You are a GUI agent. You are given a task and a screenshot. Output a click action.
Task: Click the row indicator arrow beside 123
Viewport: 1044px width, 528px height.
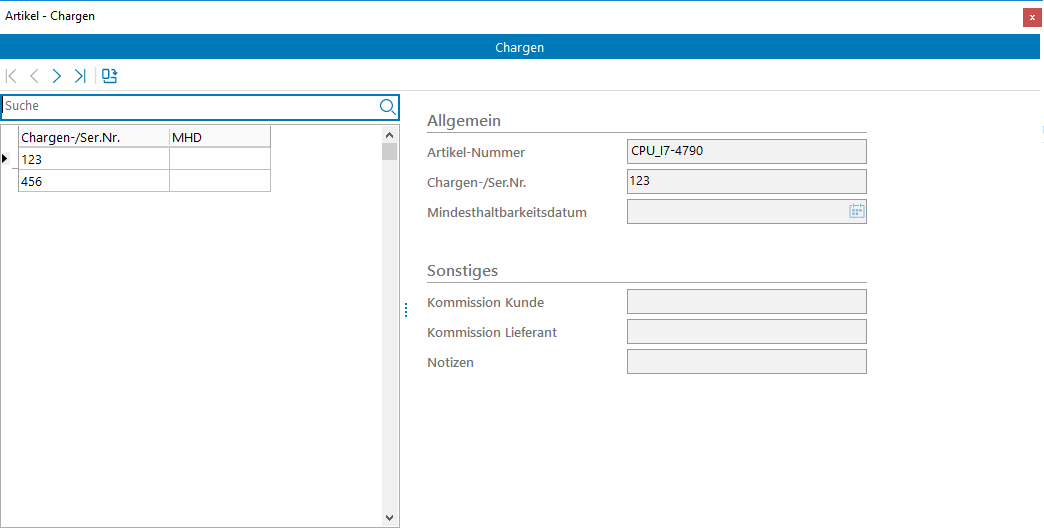[x=6, y=159]
